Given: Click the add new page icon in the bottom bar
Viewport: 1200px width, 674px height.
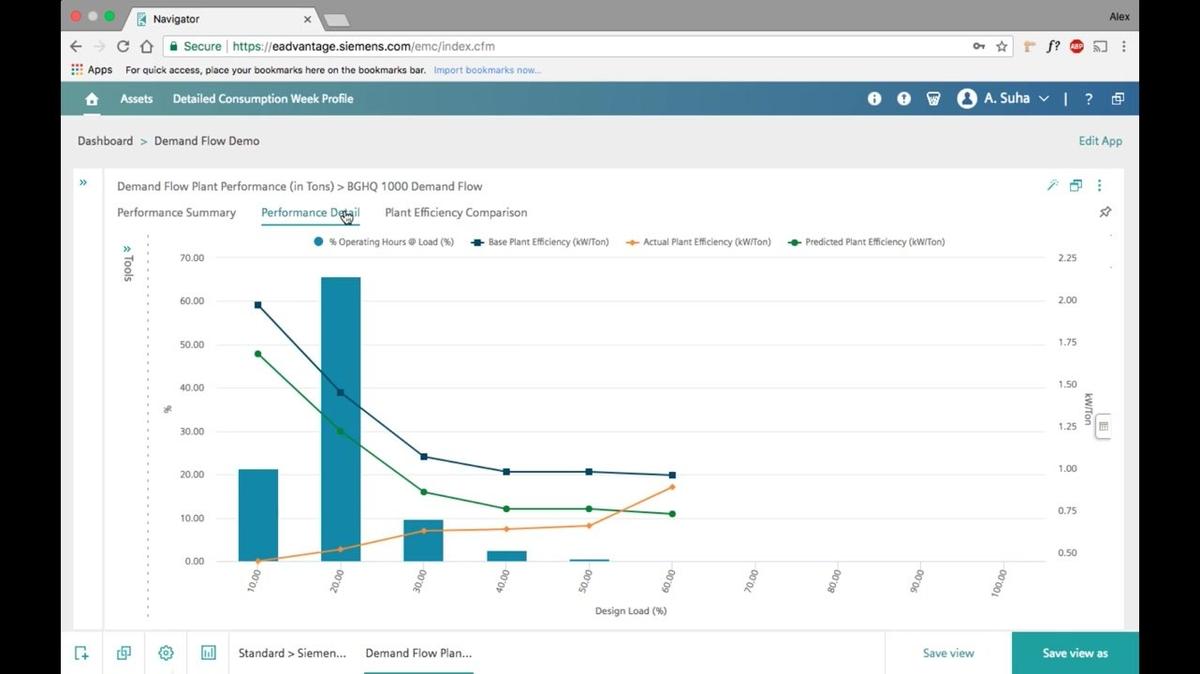Looking at the screenshot, I should tap(82, 653).
